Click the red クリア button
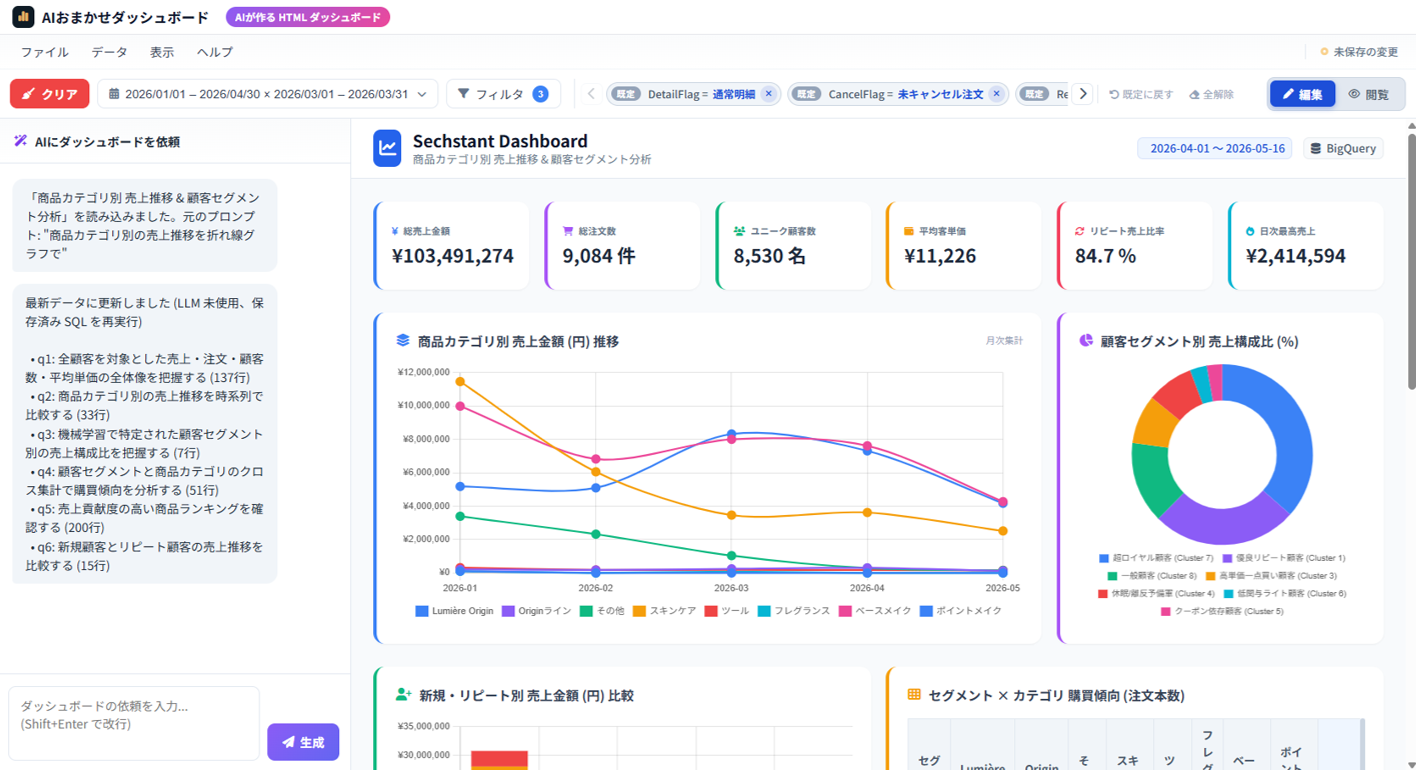The height and width of the screenshot is (770, 1416). (x=50, y=94)
